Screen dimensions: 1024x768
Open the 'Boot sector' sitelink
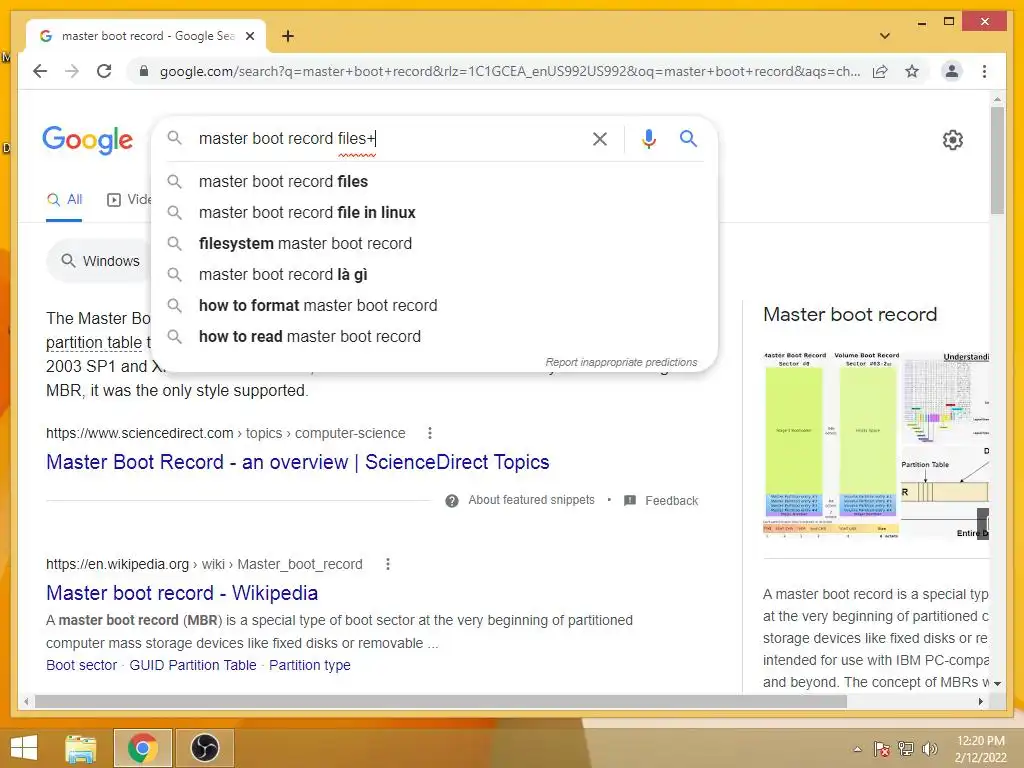82,665
